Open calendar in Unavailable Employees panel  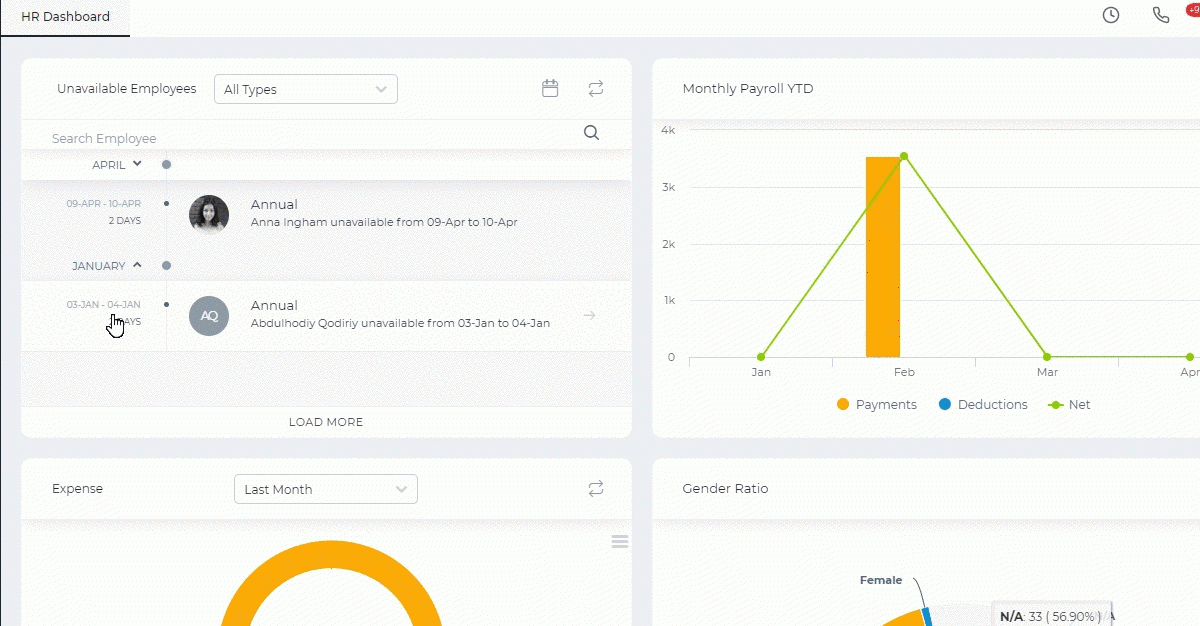[550, 88]
